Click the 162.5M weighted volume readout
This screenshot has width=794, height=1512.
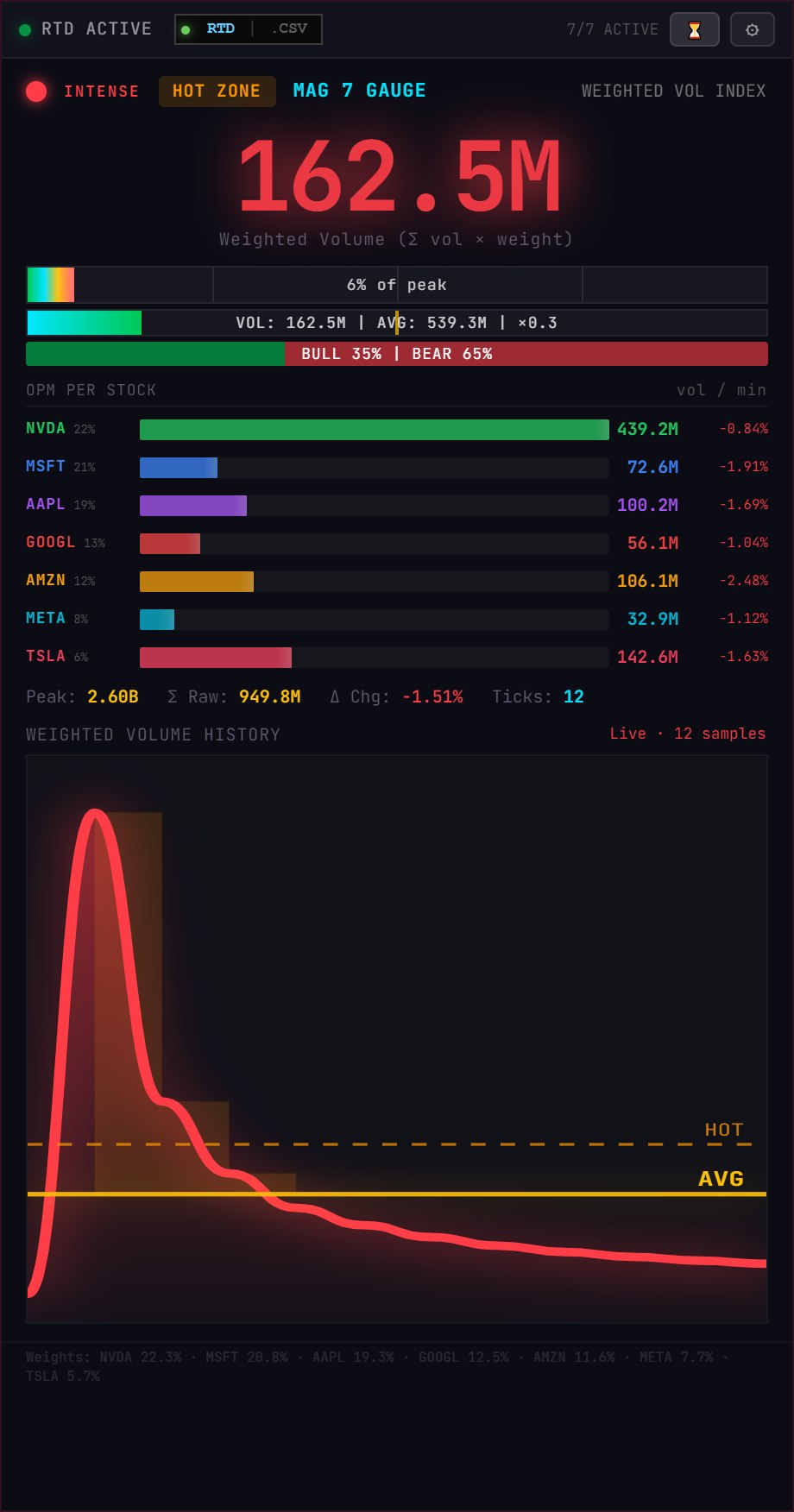point(398,178)
